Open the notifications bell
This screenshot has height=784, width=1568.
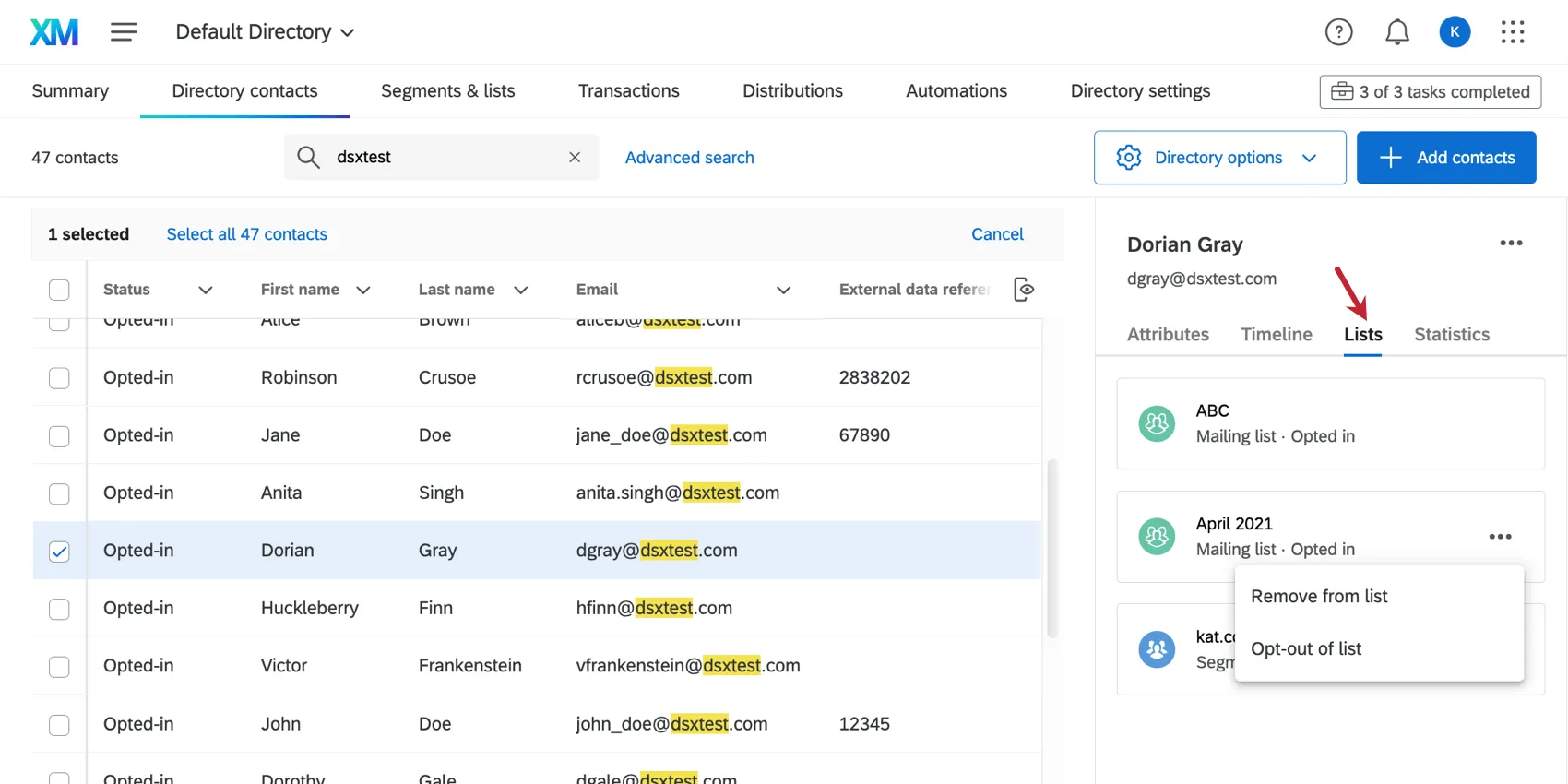tap(1396, 32)
